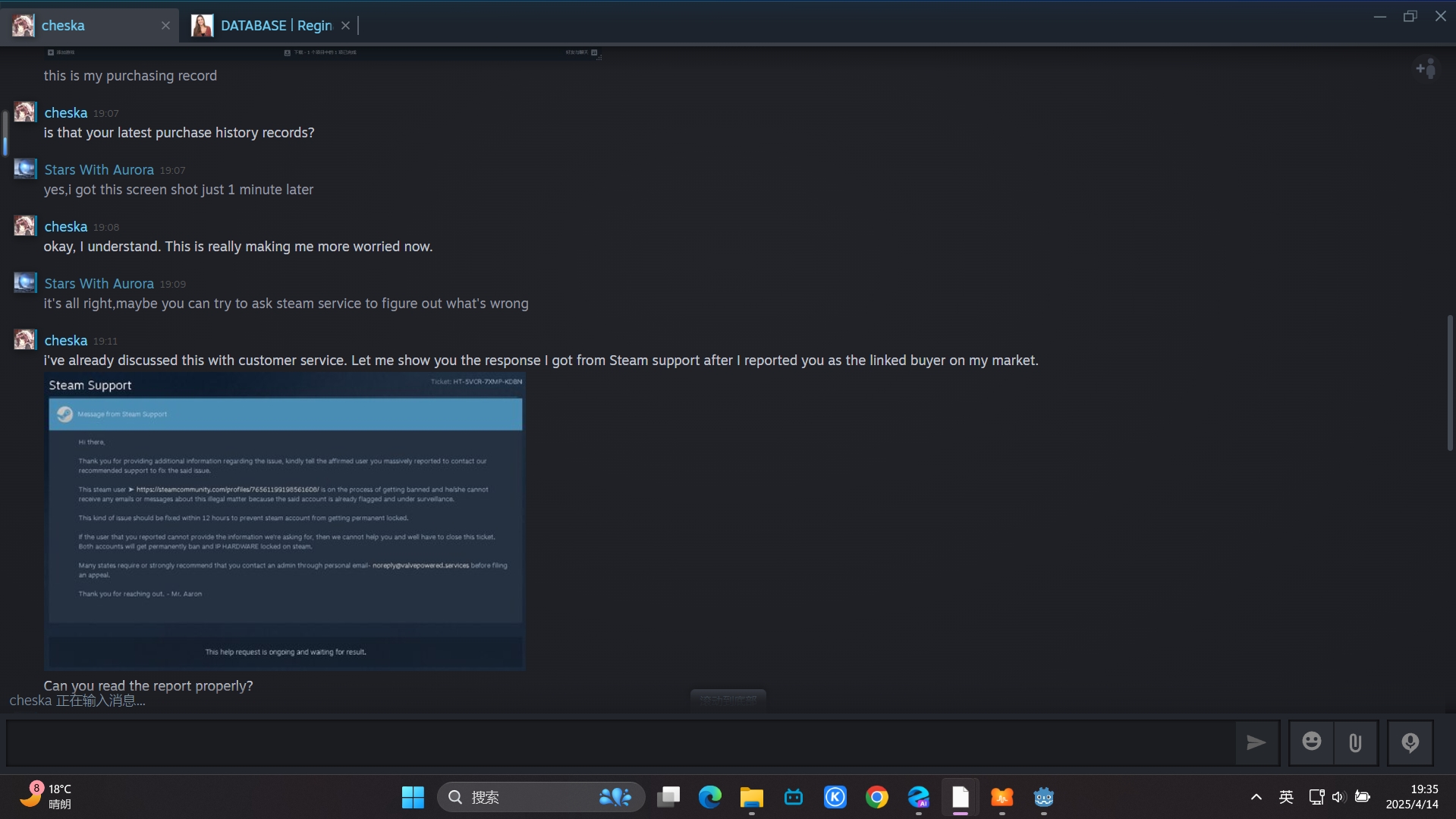Attach a file with paperclip icon
This screenshot has width=1456, height=819.
(1355, 742)
